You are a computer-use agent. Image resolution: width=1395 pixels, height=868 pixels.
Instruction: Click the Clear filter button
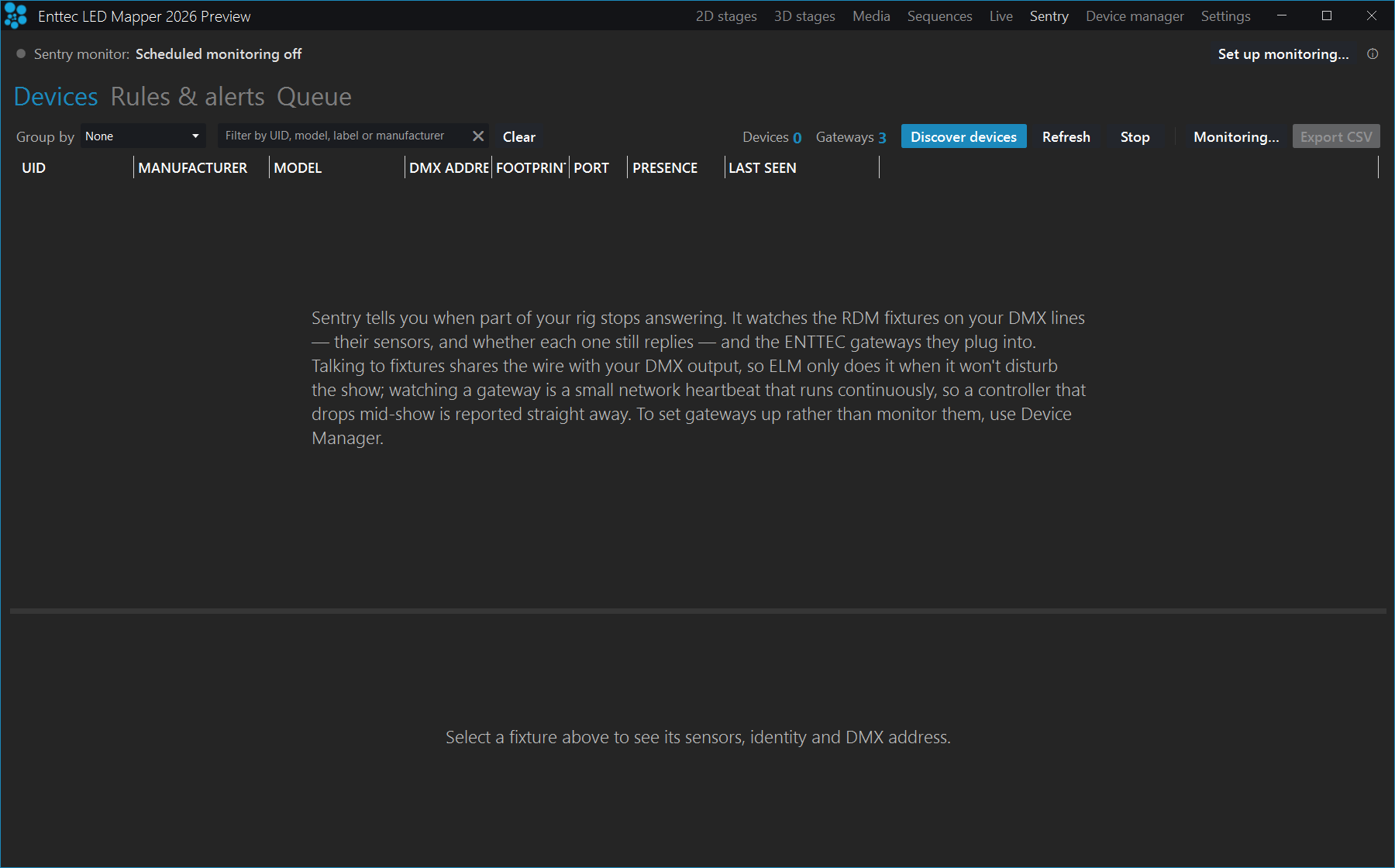coord(519,137)
